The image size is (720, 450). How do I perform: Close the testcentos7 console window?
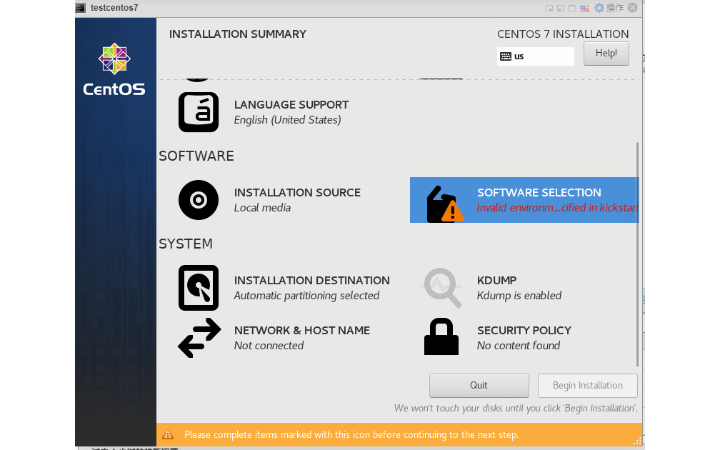click(x=633, y=8)
